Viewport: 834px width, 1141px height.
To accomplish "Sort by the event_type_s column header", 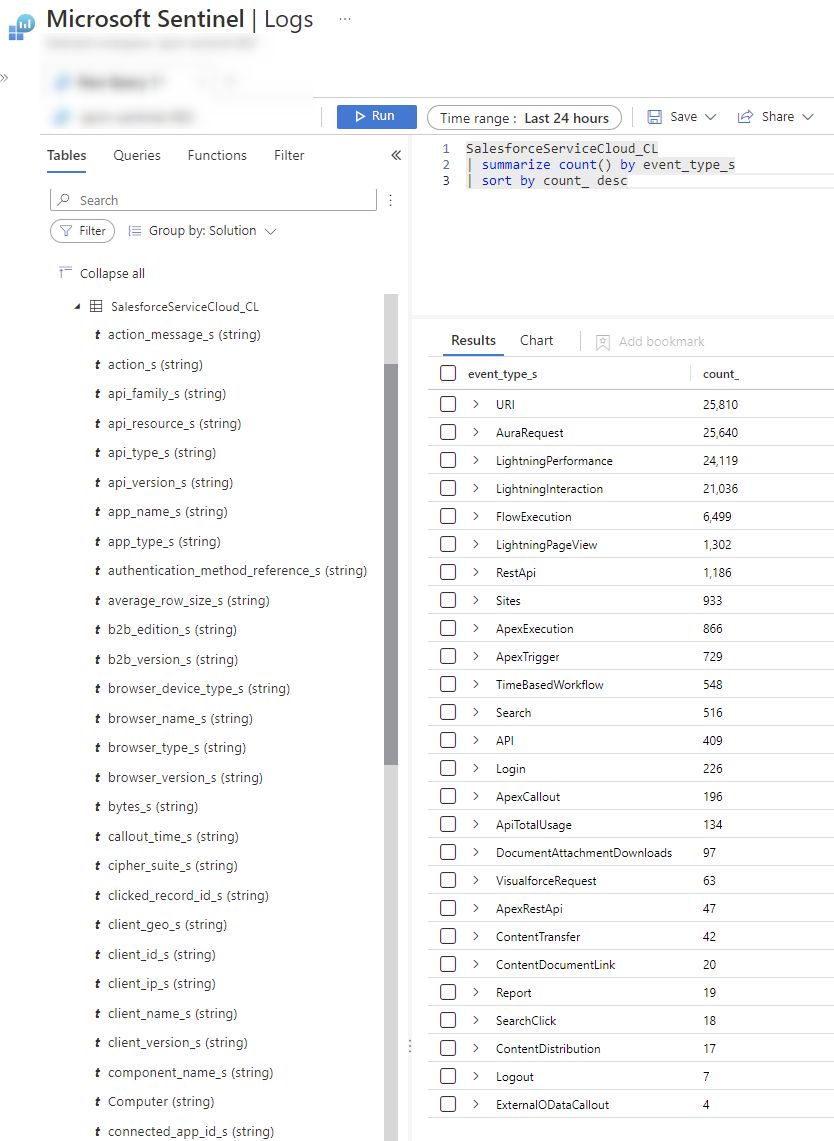I will click(x=502, y=374).
